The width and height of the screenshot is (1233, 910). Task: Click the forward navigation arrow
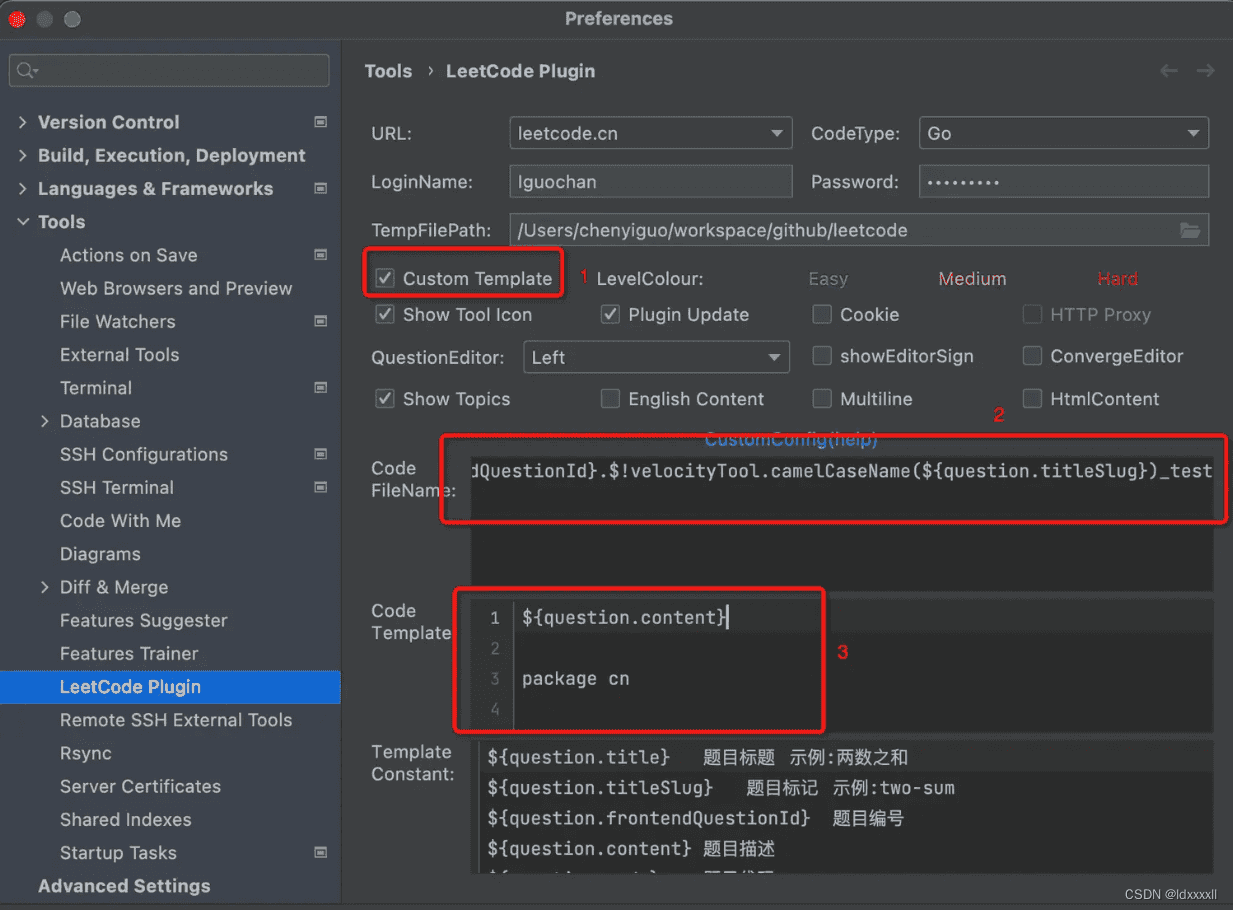(x=1205, y=71)
